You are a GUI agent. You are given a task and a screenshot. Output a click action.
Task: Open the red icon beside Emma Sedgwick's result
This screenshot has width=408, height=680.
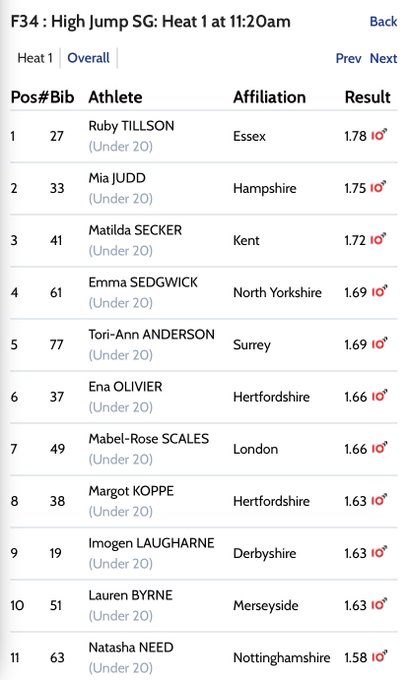[x=379, y=291]
